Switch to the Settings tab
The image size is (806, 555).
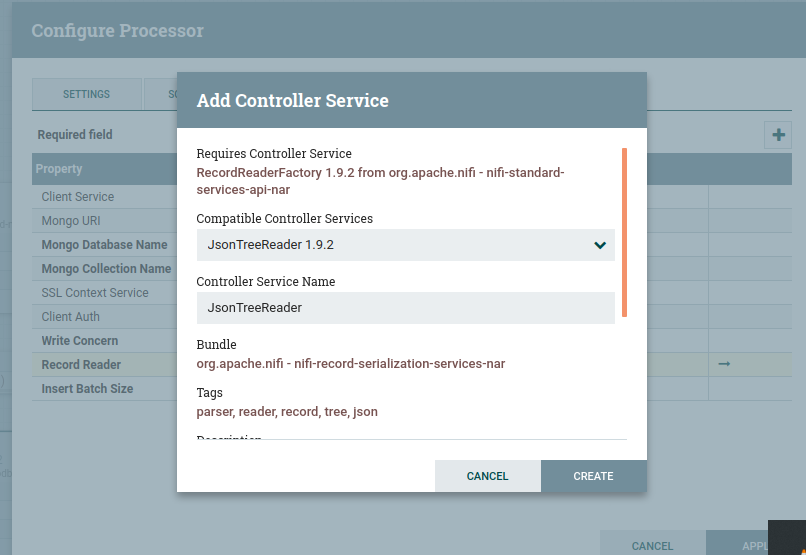click(x=87, y=94)
